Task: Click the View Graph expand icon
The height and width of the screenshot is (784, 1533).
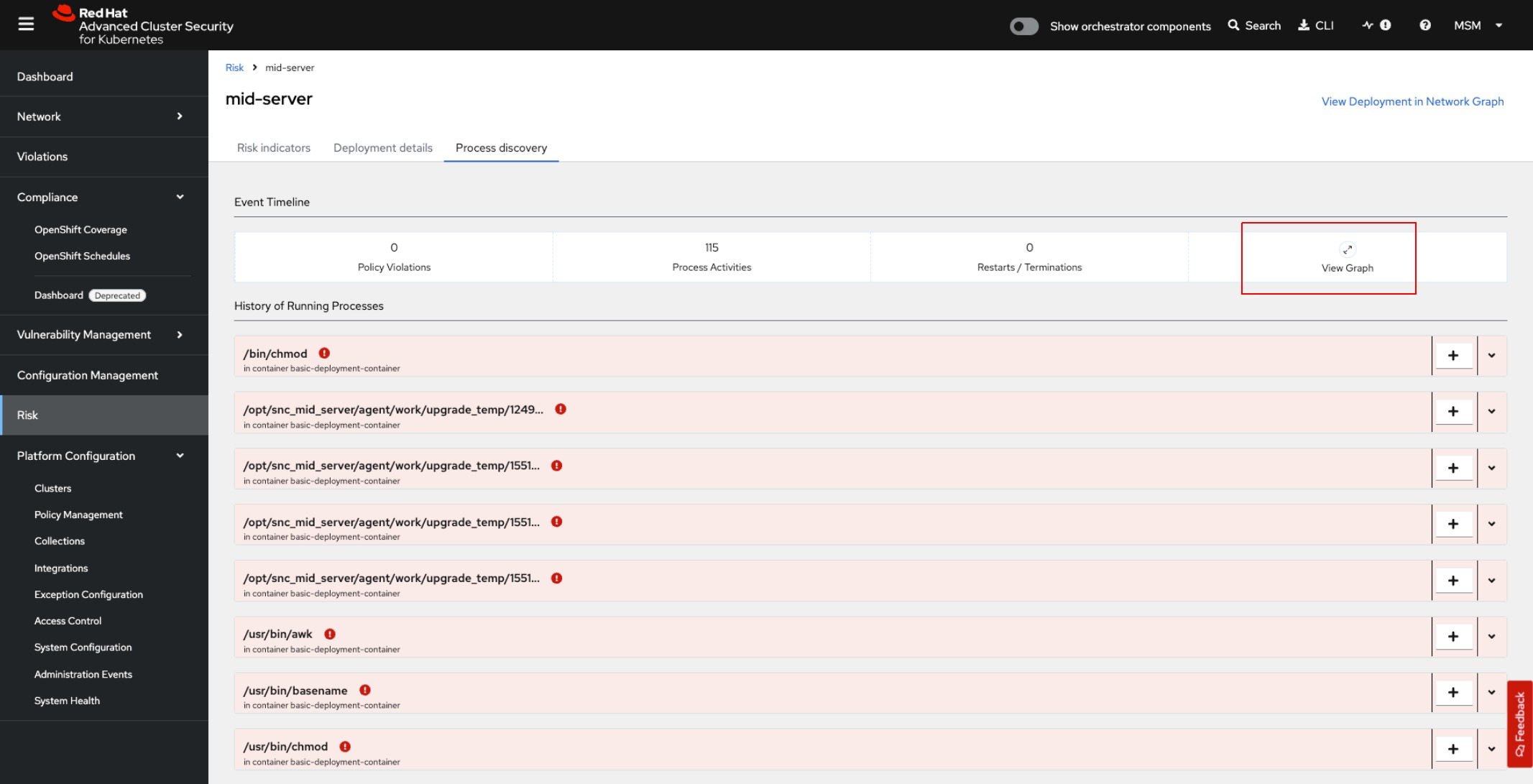Action: [x=1347, y=249]
